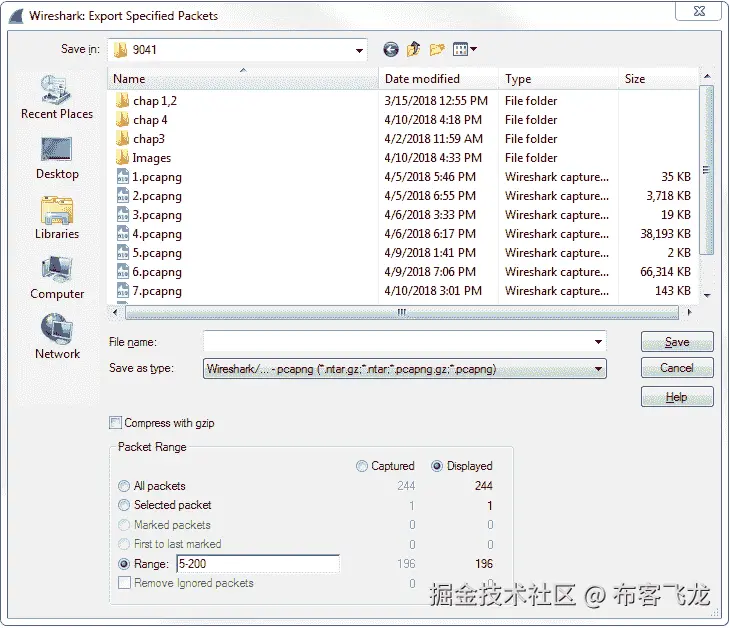This screenshot has height=628, width=730.
Task: Select the Captured radio button
Action: [362, 466]
